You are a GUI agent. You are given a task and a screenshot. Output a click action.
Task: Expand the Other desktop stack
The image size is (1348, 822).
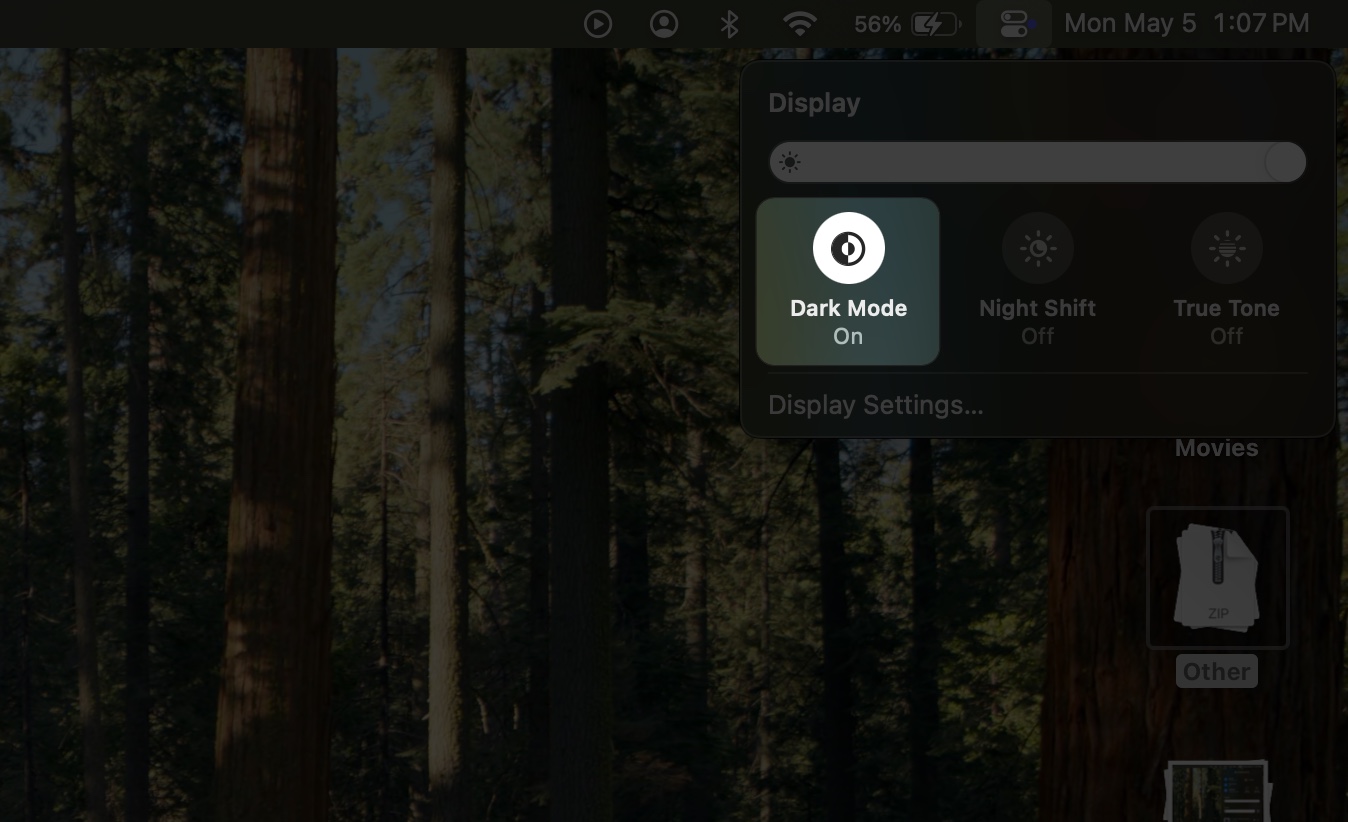coord(1216,671)
